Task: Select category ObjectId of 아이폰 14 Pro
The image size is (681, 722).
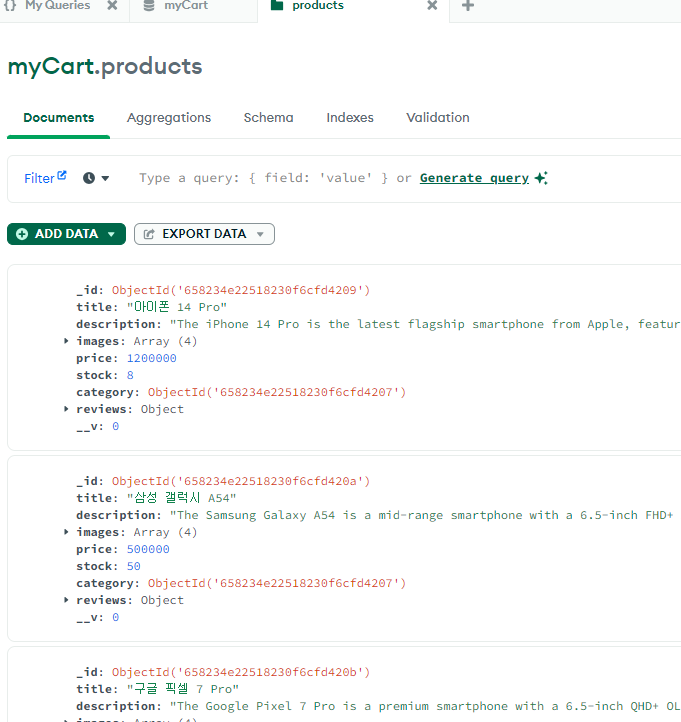Action: 277,392
